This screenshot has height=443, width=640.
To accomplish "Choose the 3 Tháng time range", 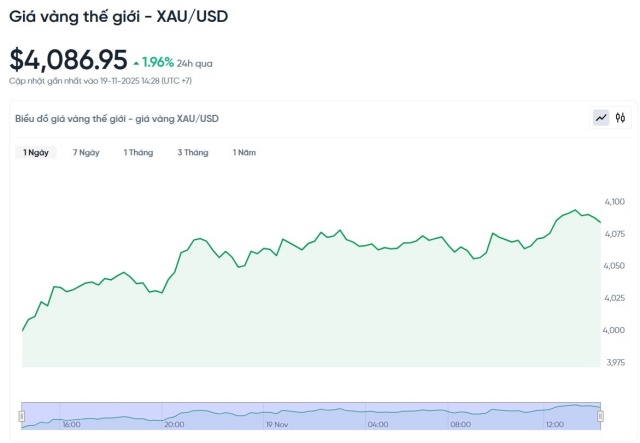I will [193, 153].
